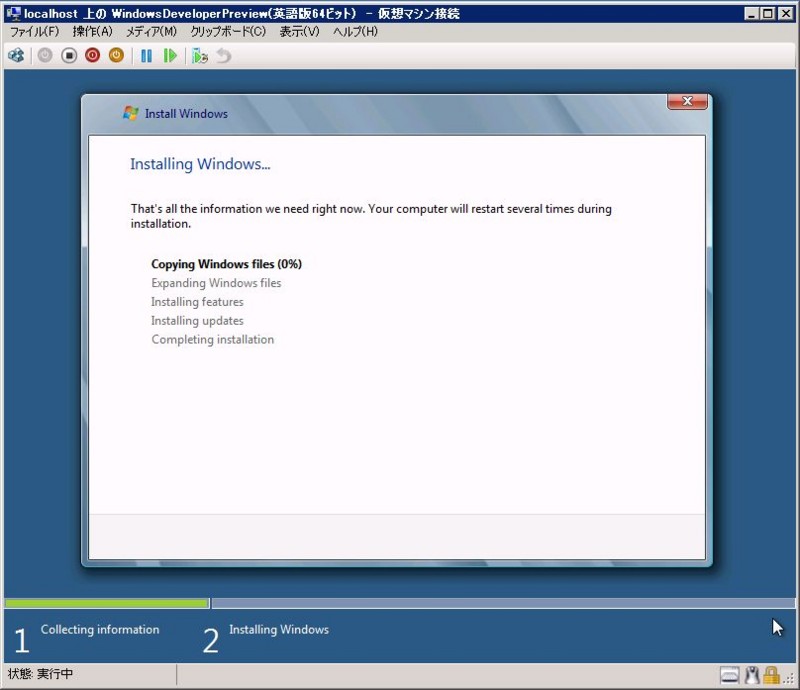Click the Windows flag icon in the Install Windows title
Viewport: 800px width, 690px height.
point(131,113)
